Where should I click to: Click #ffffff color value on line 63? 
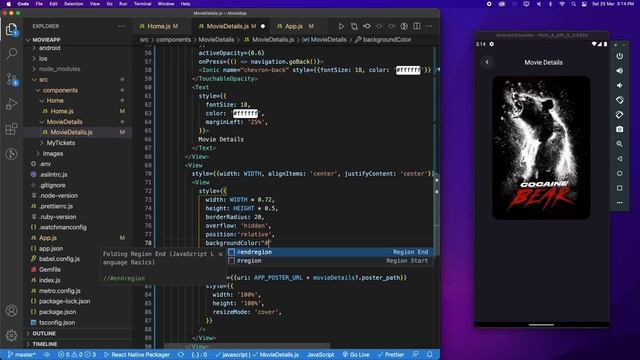(245, 113)
